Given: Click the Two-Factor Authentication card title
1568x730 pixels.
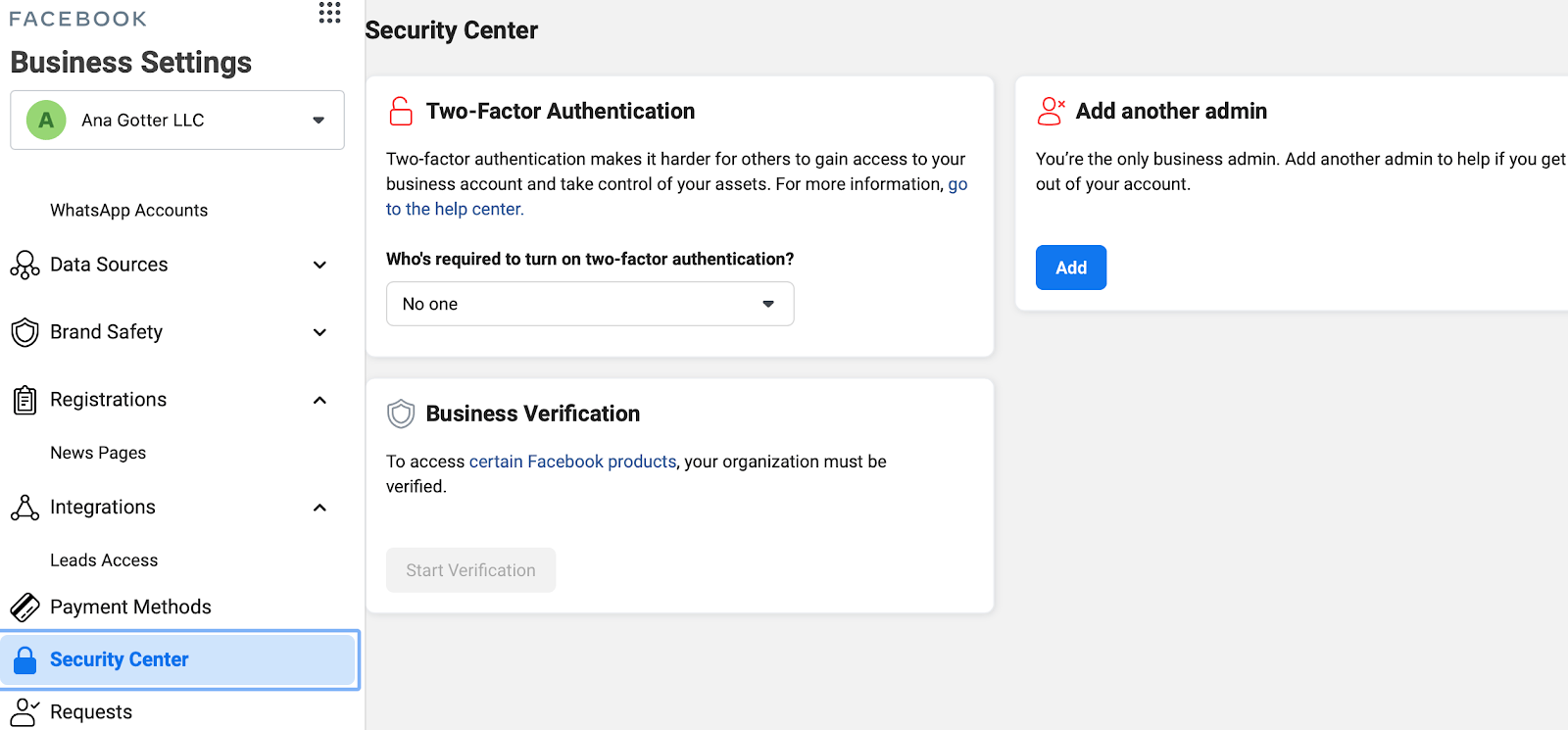Looking at the screenshot, I should coord(561,111).
